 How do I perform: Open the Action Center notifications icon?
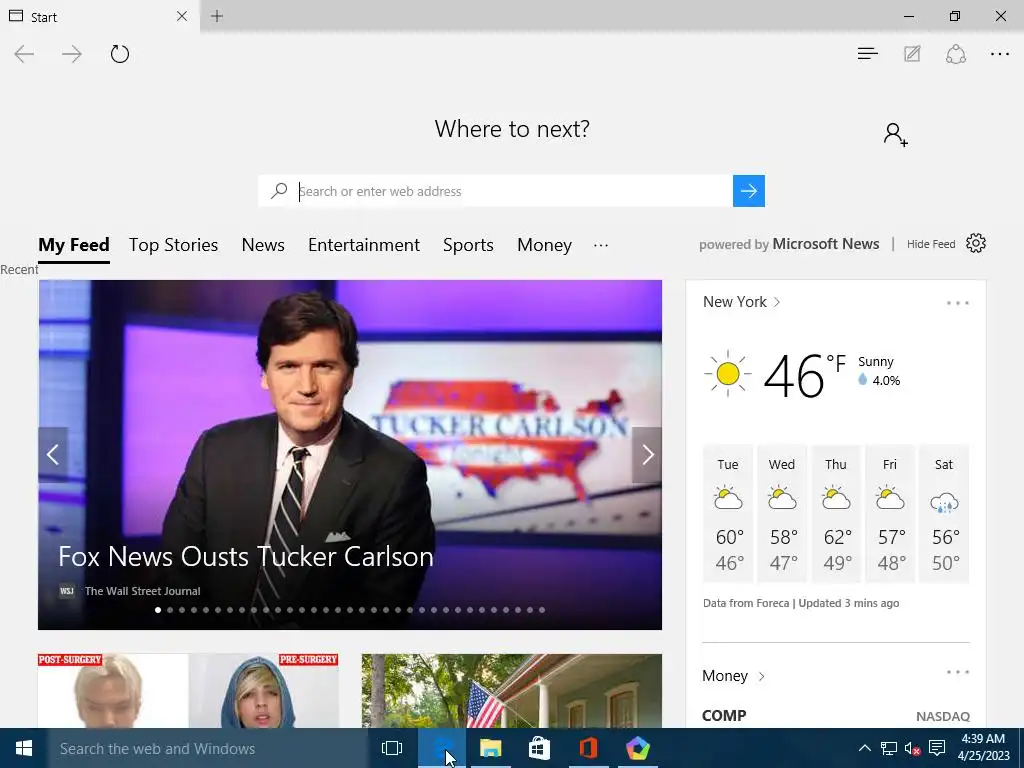click(x=937, y=748)
